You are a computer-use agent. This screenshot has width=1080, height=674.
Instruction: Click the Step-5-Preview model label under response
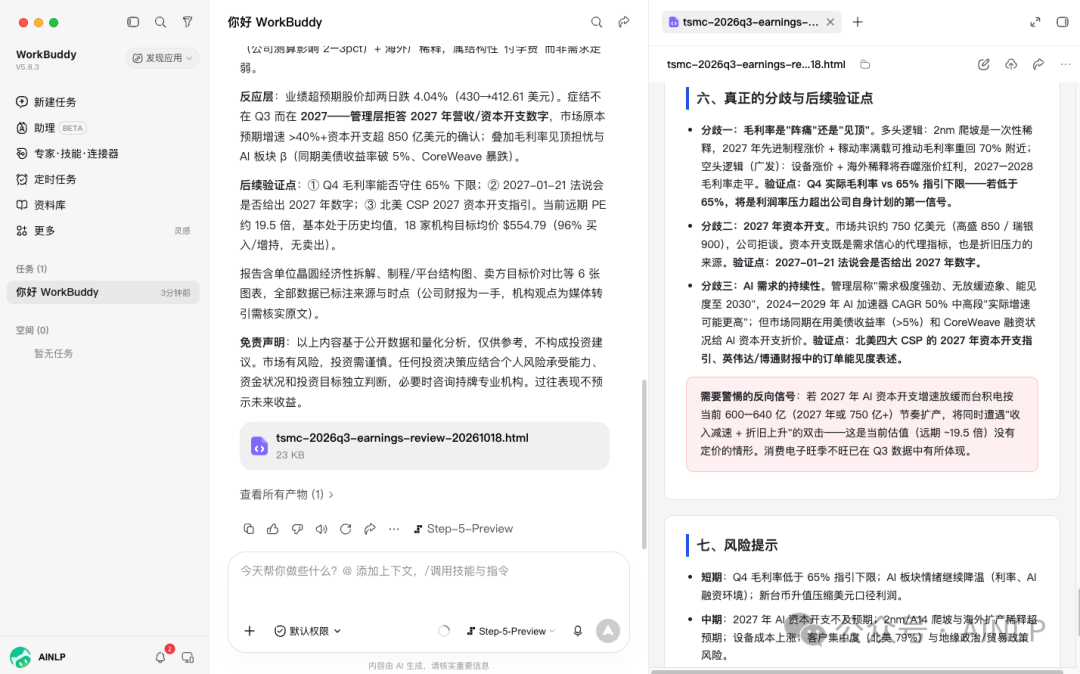(464, 529)
